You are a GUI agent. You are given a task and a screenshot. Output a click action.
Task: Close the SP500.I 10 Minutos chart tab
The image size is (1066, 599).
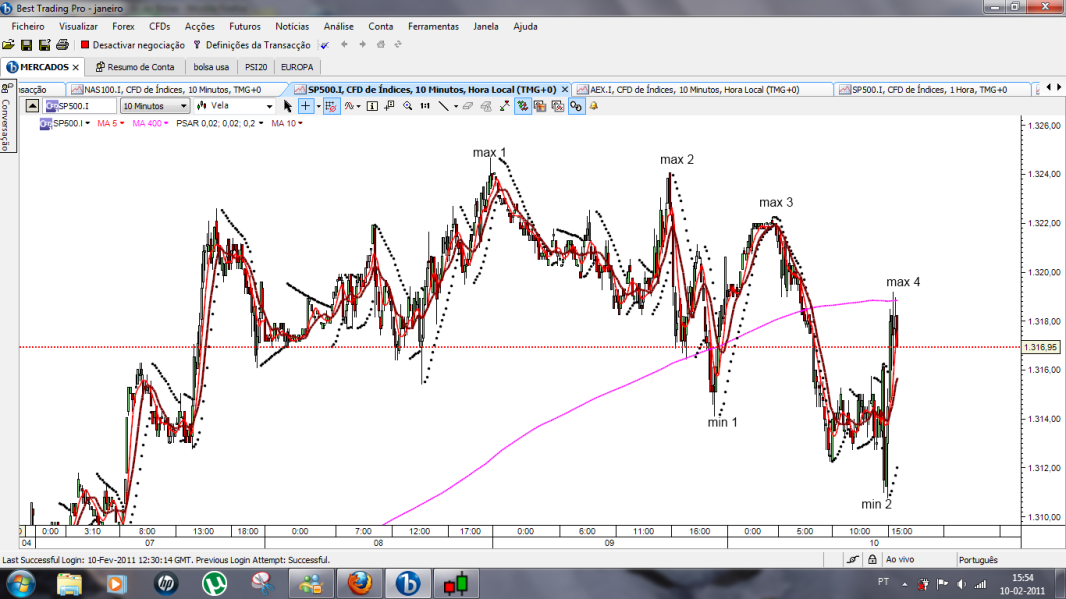tap(564, 90)
